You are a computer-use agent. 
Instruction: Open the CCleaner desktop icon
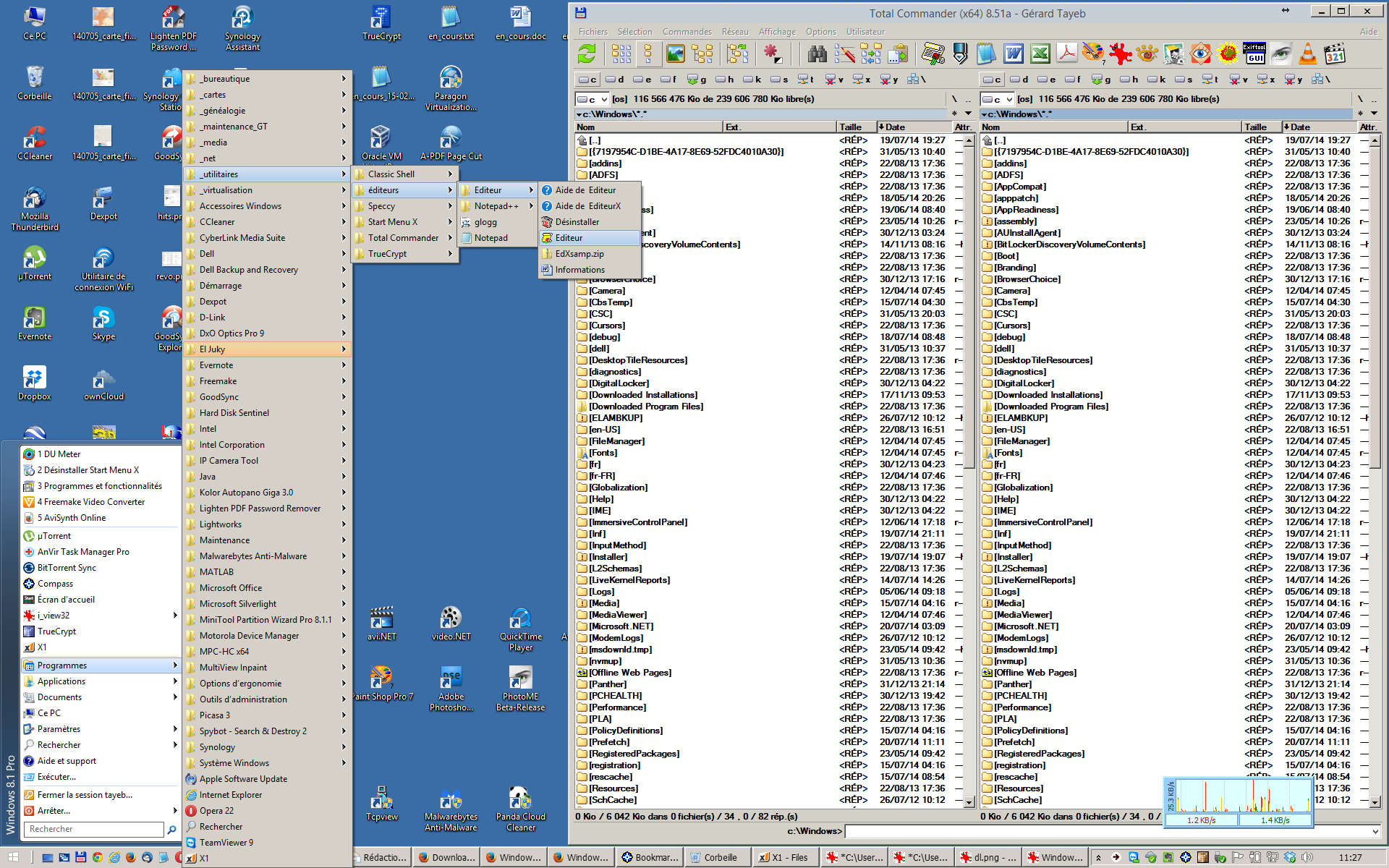tap(34, 143)
